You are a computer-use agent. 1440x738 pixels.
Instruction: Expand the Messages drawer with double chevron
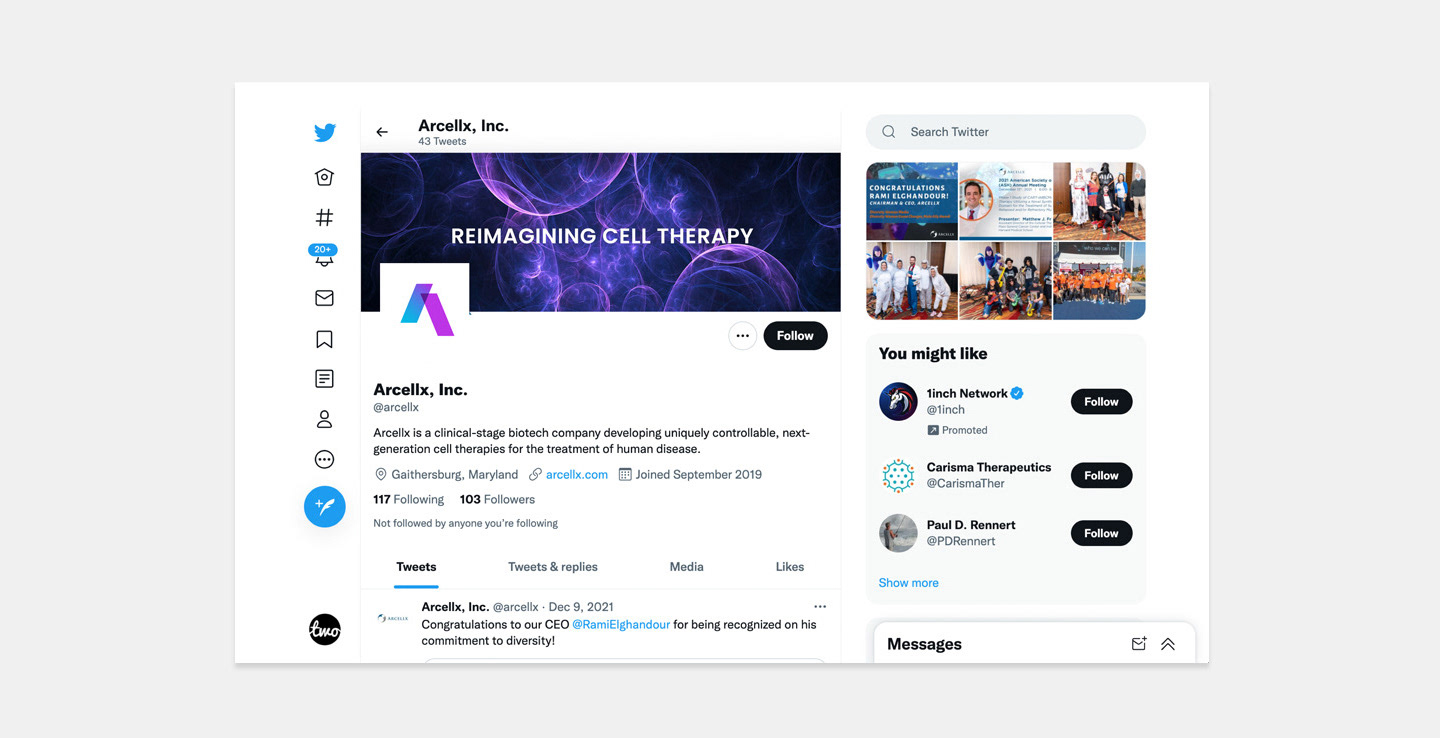coord(1168,644)
